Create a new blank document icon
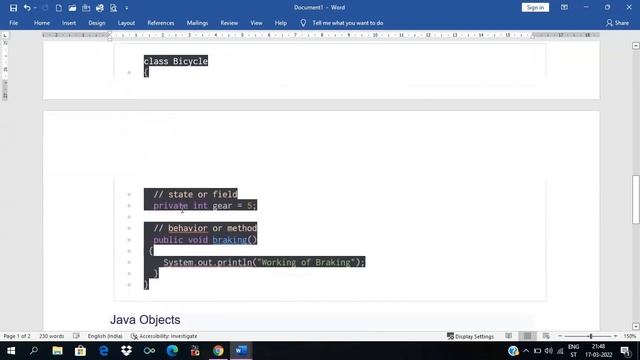 coord(58,8)
